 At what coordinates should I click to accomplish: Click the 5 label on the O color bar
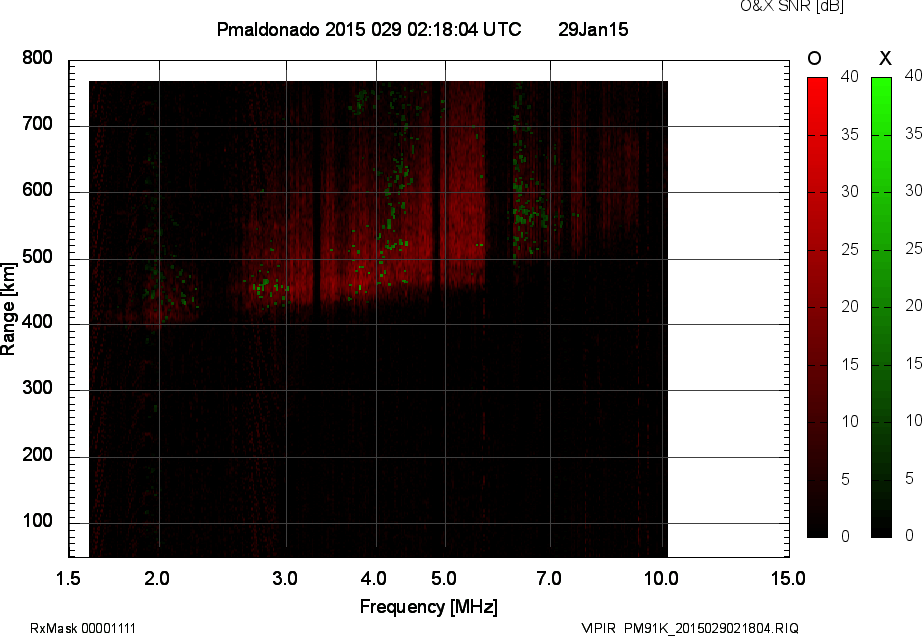846,480
